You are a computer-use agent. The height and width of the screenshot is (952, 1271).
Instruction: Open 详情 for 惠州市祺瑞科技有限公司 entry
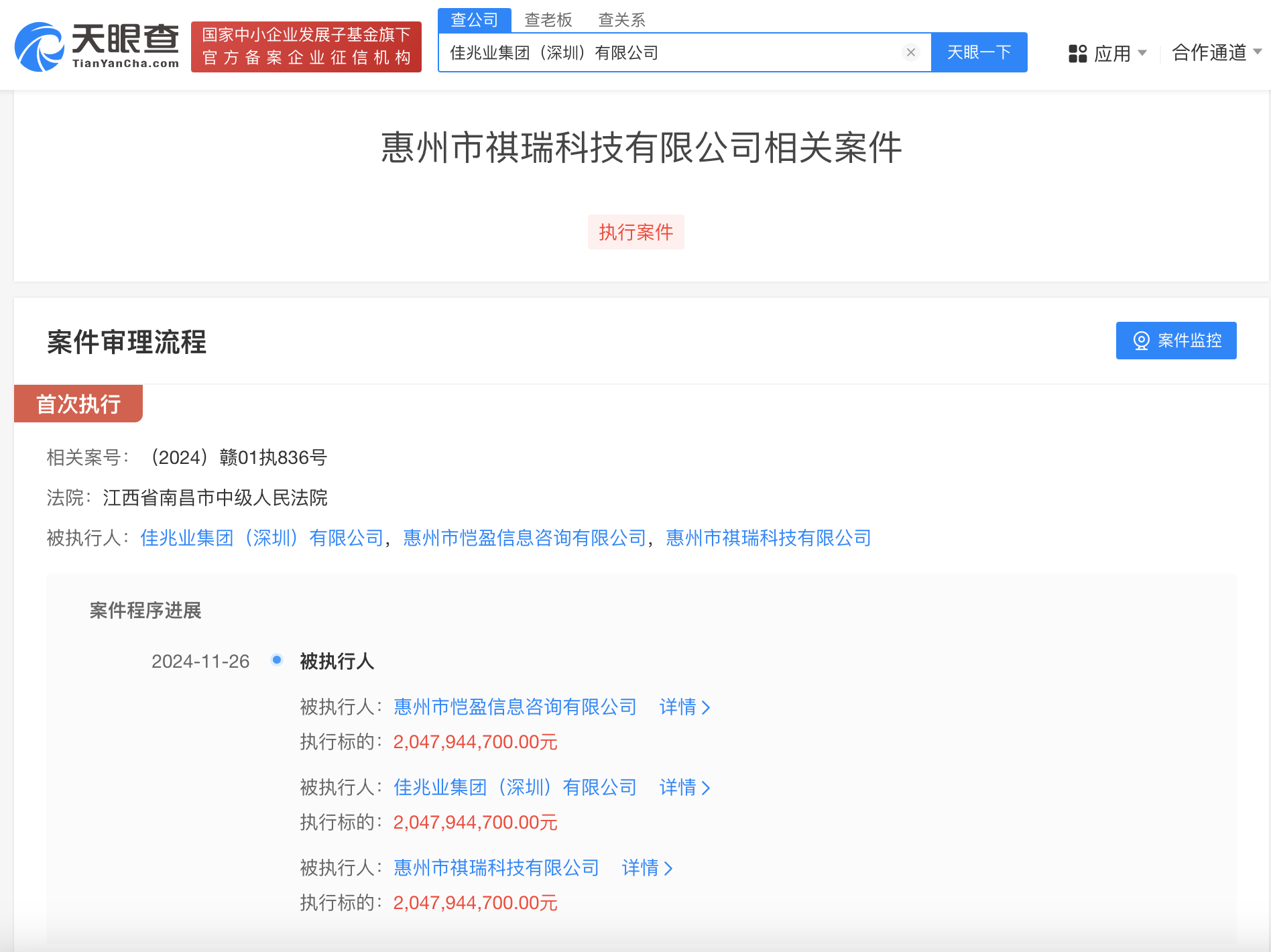pos(647,868)
